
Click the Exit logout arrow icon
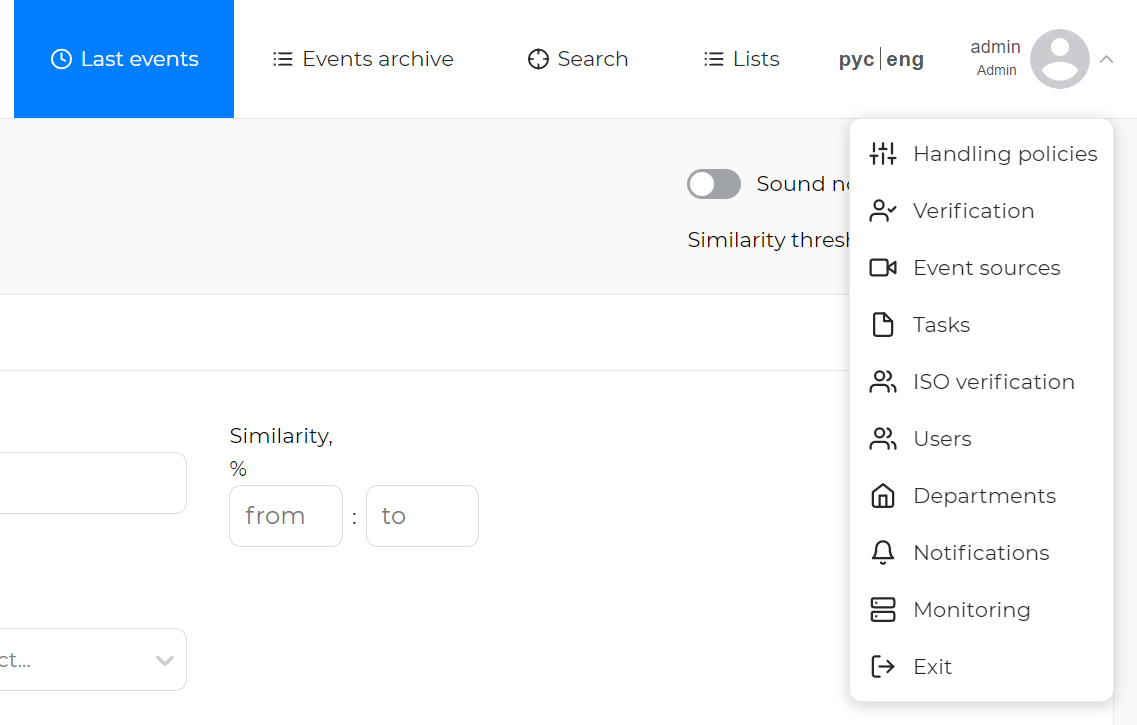883,667
